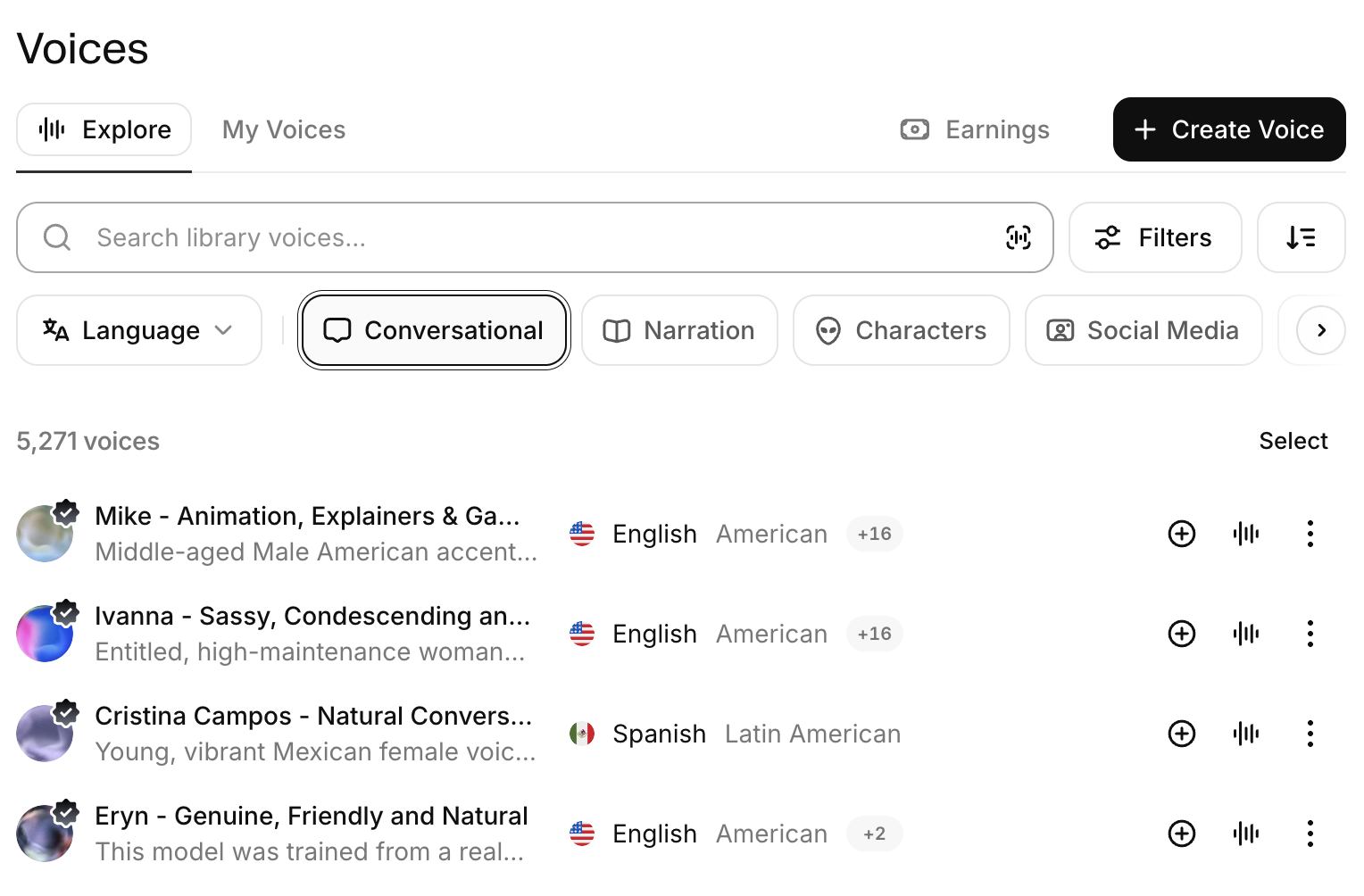Expand +16 languages for Ivanna voice

pyautogui.click(x=875, y=634)
